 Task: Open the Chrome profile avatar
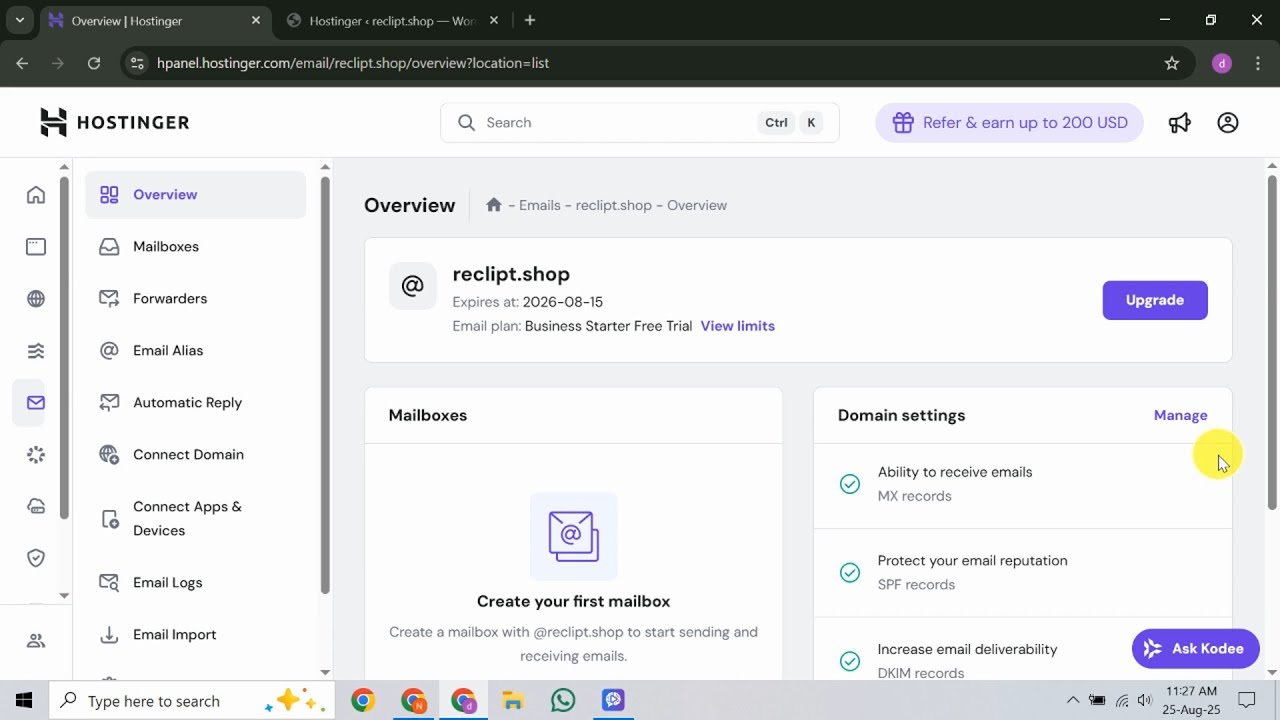1221,63
